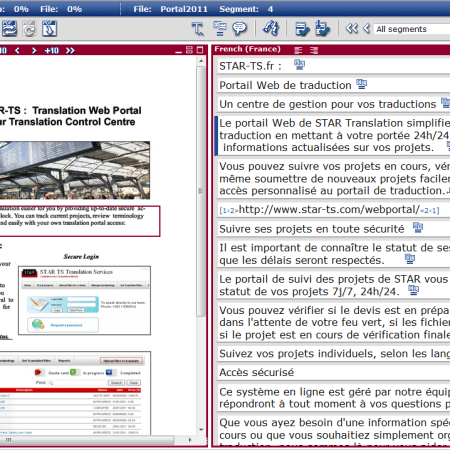Open the All segments filter dropdown
The image size is (450, 450).
(412, 29)
